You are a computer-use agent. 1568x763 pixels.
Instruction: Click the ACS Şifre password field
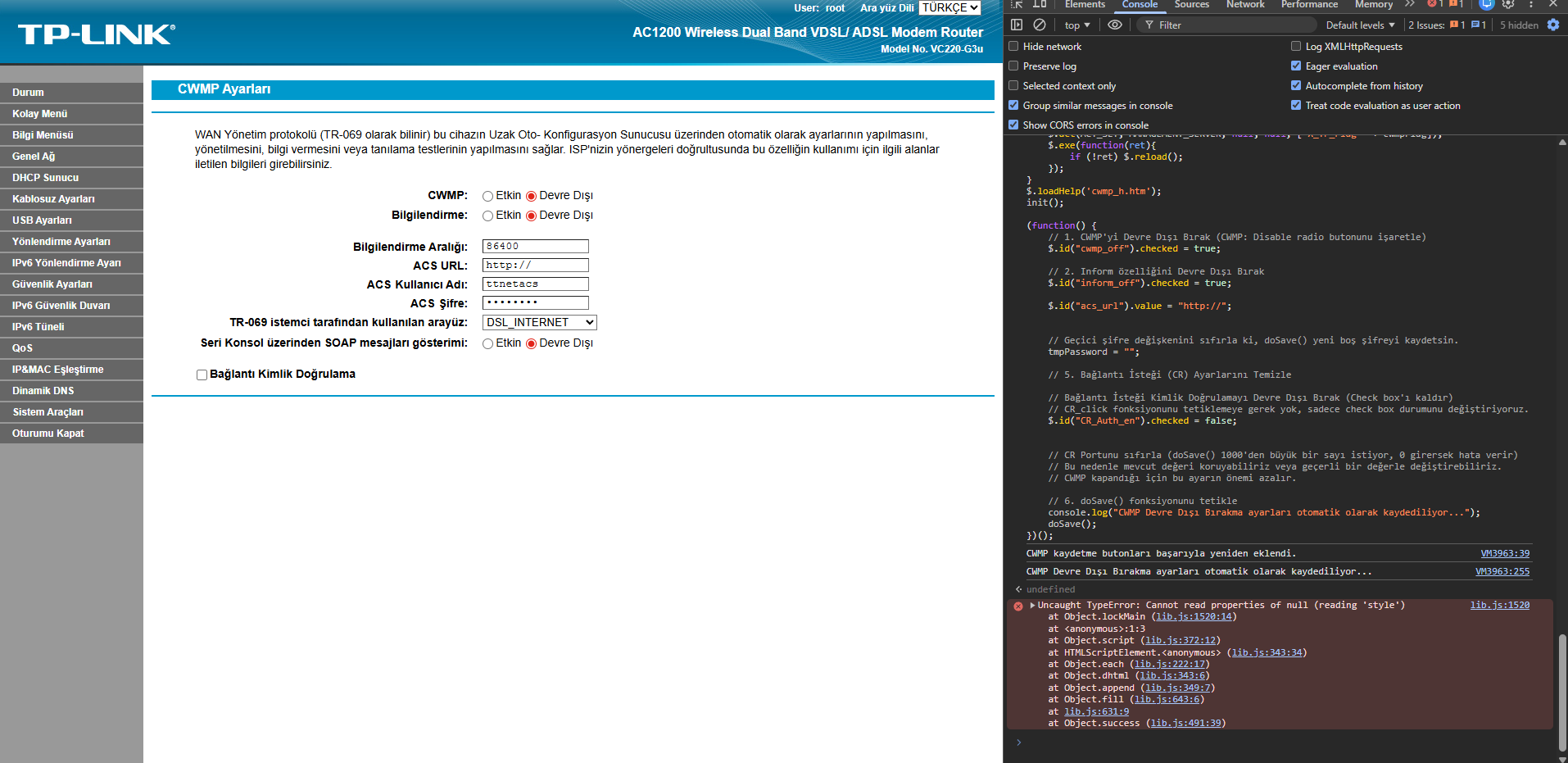coord(536,302)
